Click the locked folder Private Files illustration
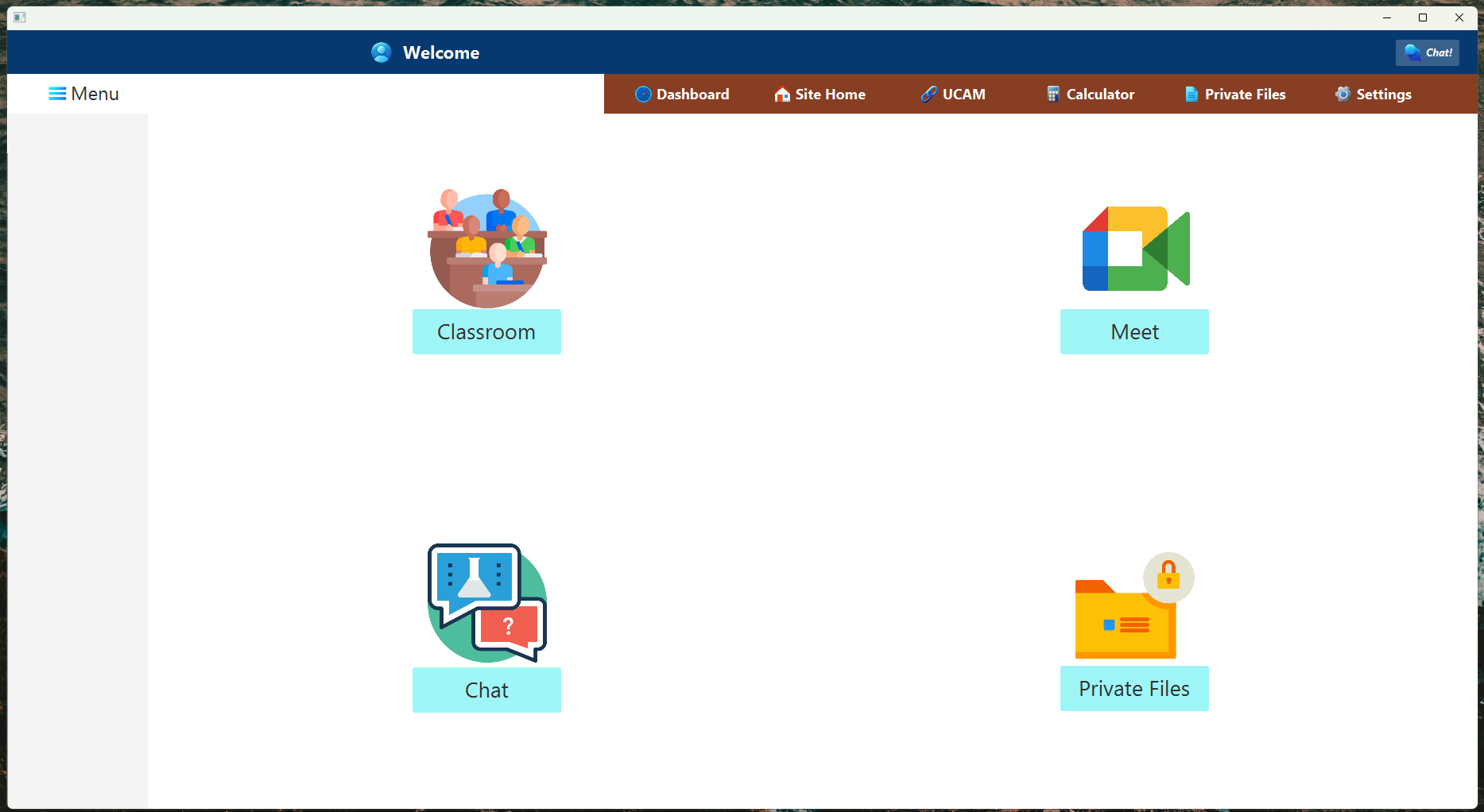The image size is (1484, 812). click(x=1134, y=605)
